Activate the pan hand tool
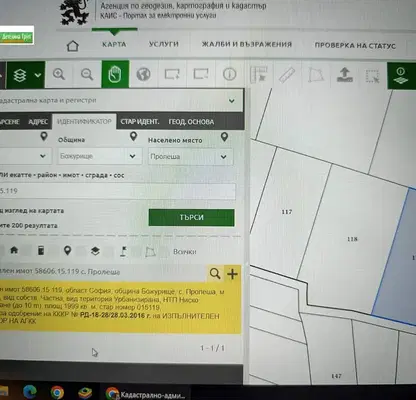 click(x=115, y=74)
